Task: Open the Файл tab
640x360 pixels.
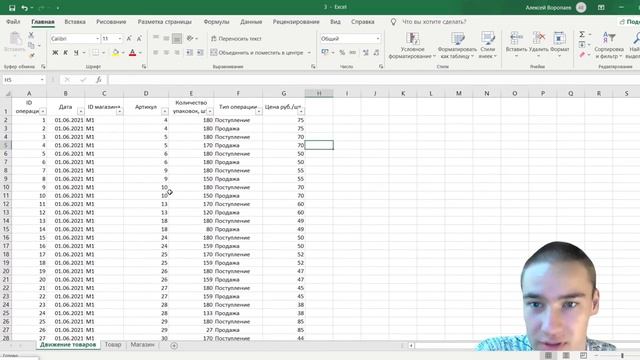Action: [x=13, y=22]
